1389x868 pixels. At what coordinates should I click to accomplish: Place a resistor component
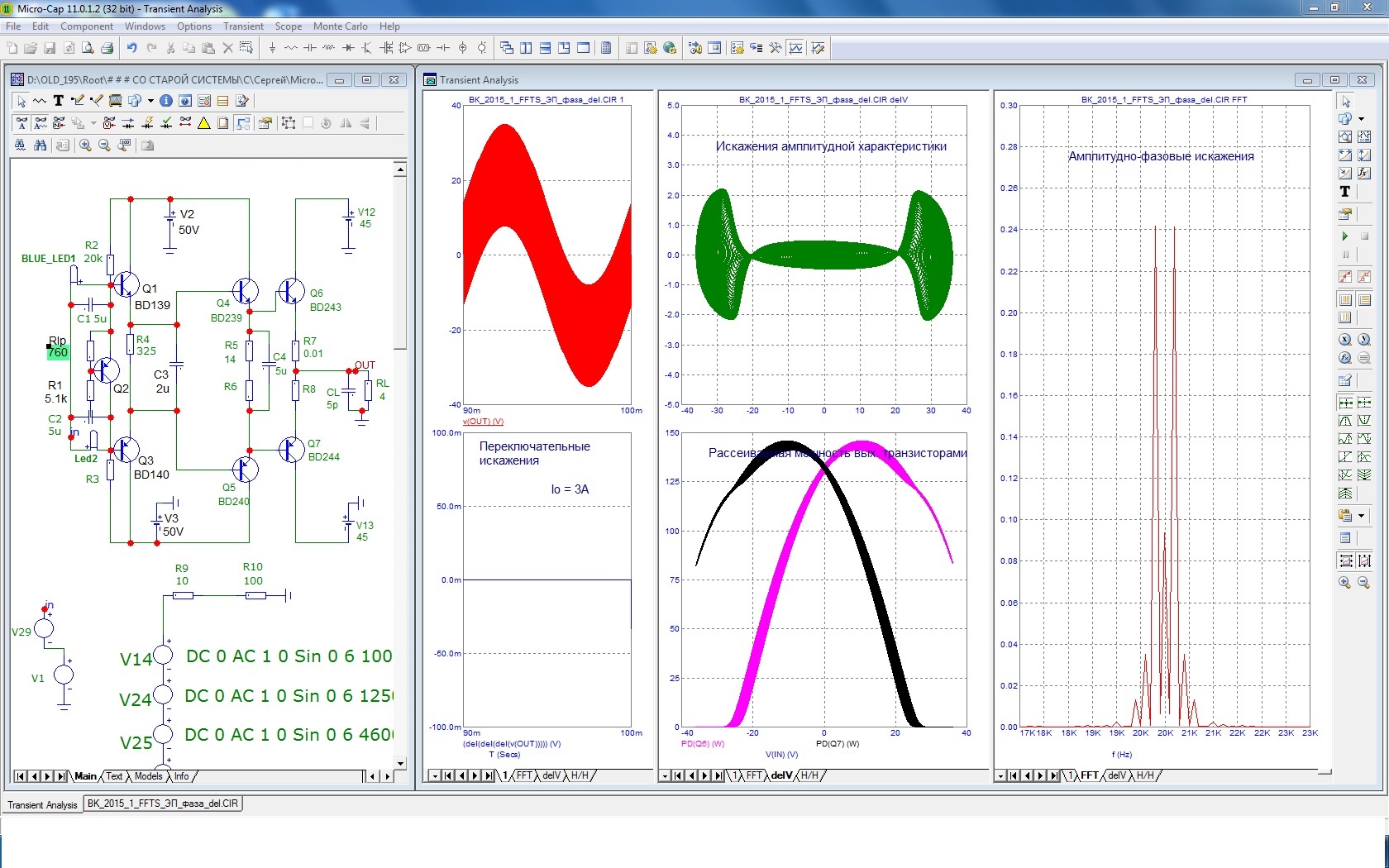coord(291,48)
